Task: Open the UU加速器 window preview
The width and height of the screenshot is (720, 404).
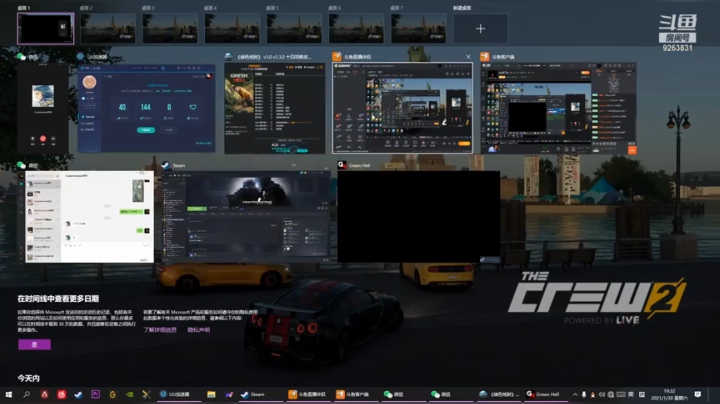Action: tap(146, 108)
